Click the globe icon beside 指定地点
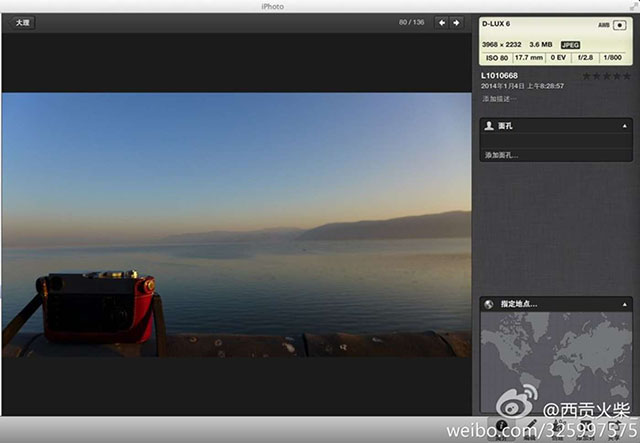Viewport: 640px width, 443px height. click(489, 304)
